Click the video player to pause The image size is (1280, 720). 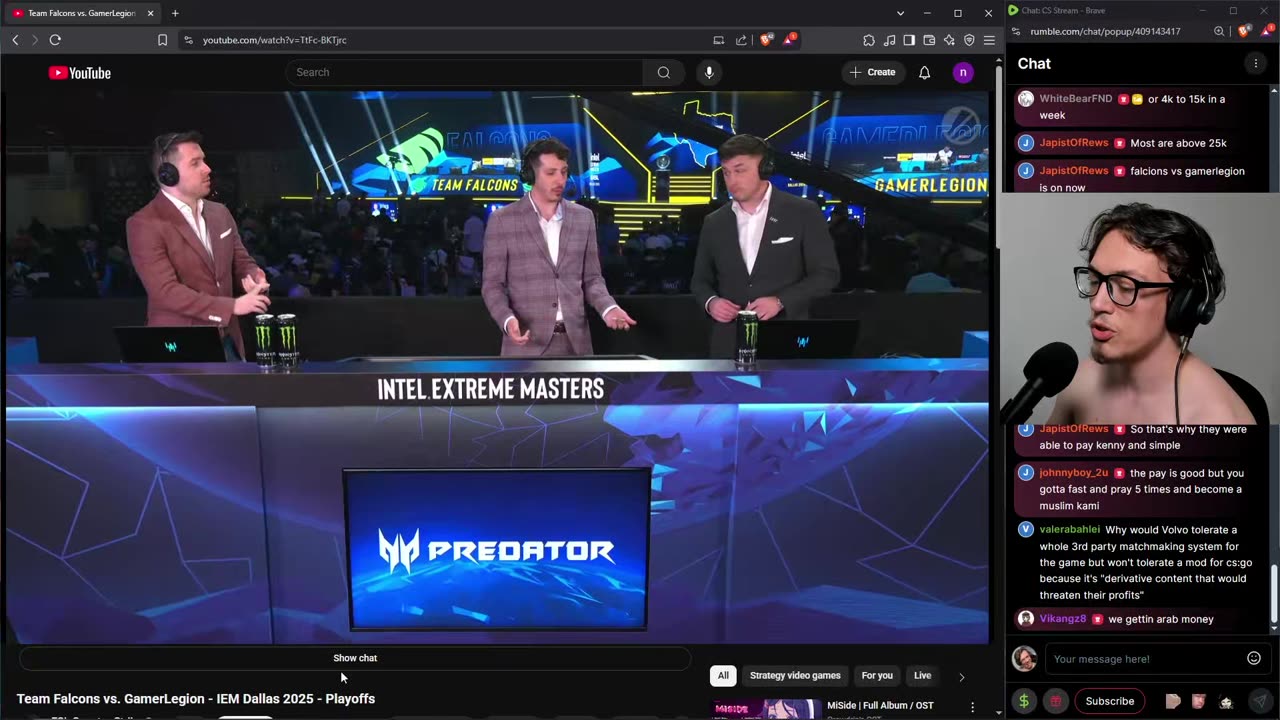click(497, 368)
